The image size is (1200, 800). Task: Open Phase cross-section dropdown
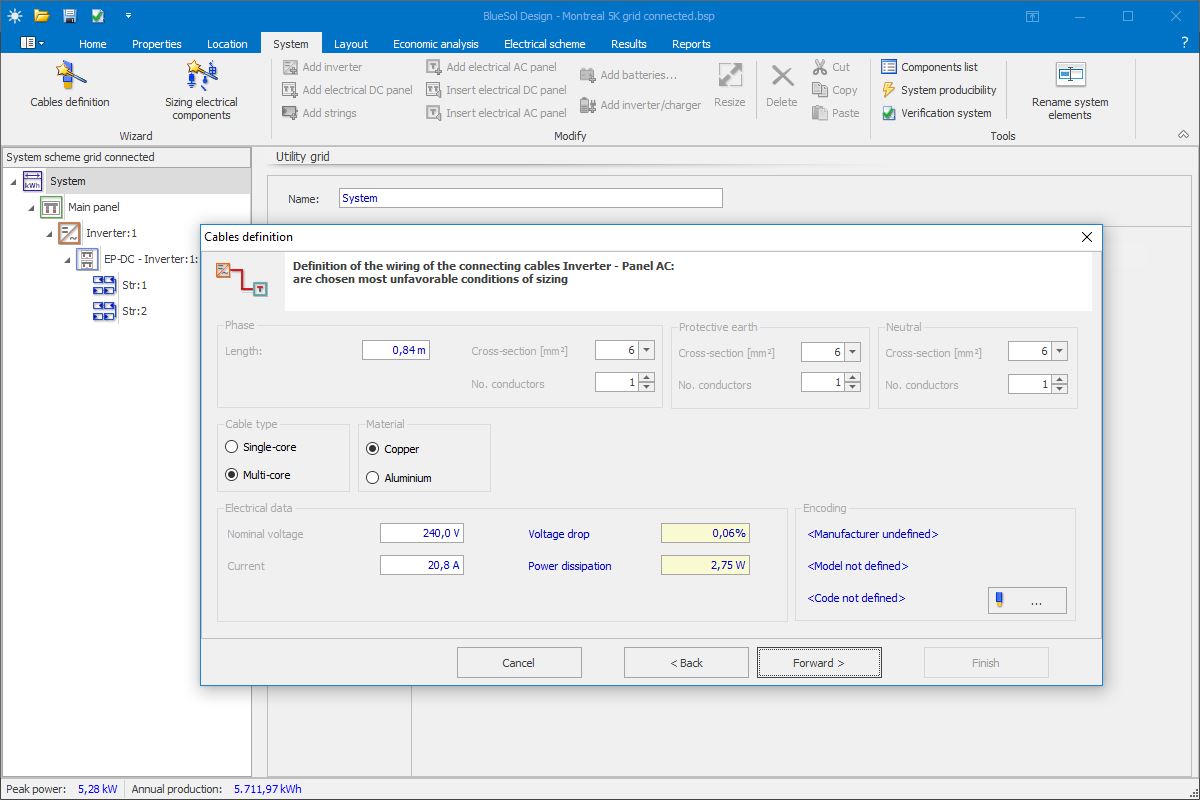click(x=646, y=351)
